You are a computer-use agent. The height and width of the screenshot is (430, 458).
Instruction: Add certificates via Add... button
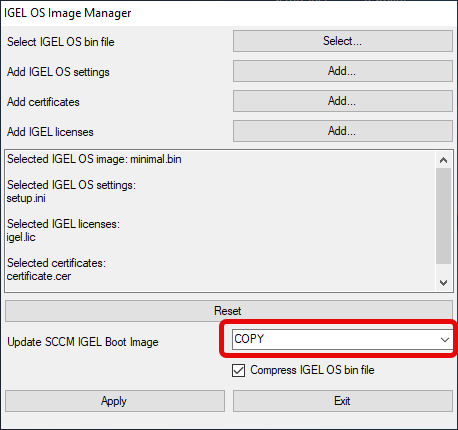coord(343,101)
